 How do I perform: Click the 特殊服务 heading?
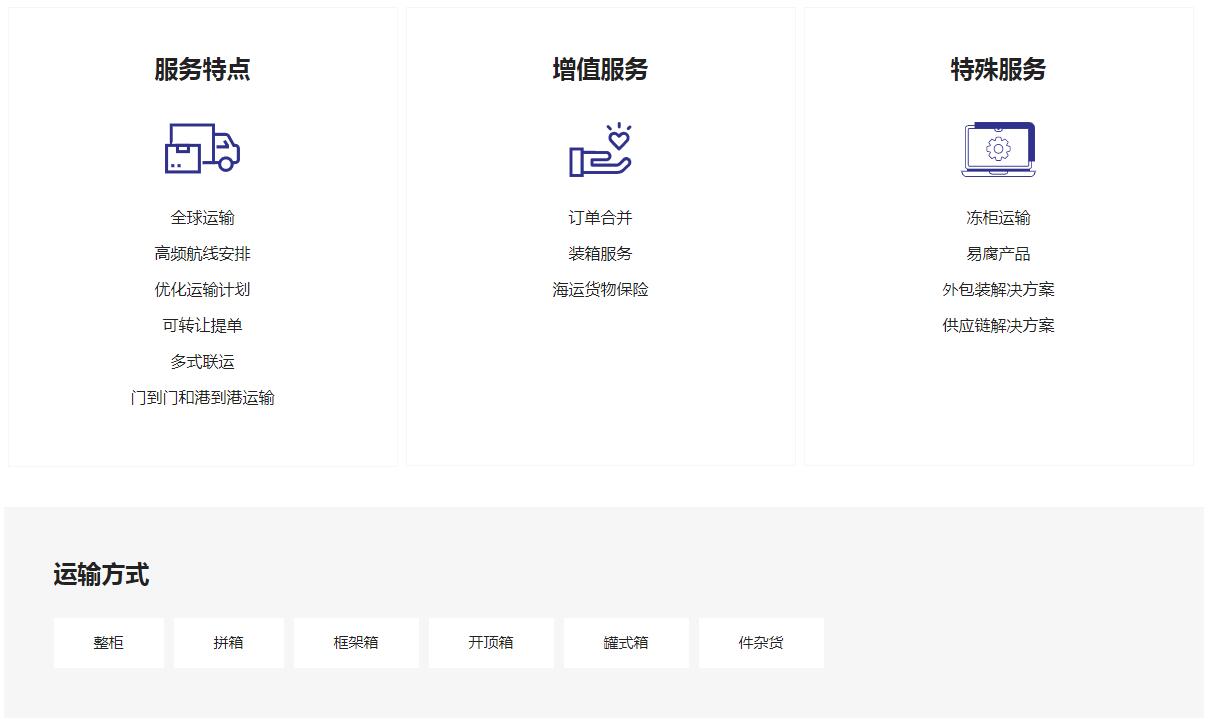click(x=998, y=69)
